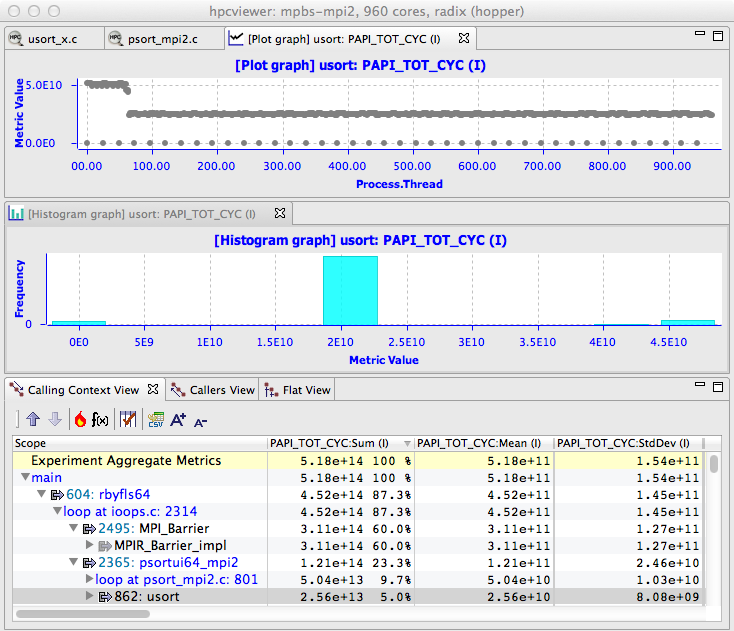Screen dimensions: 734x631
Task: Collapse the main tree node
Action: point(26,478)
